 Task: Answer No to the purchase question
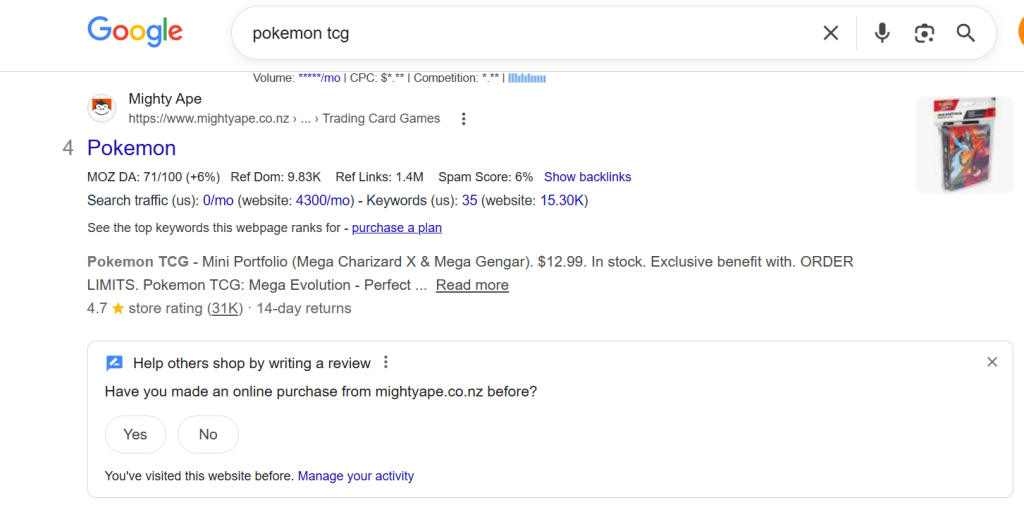point(208,434)
